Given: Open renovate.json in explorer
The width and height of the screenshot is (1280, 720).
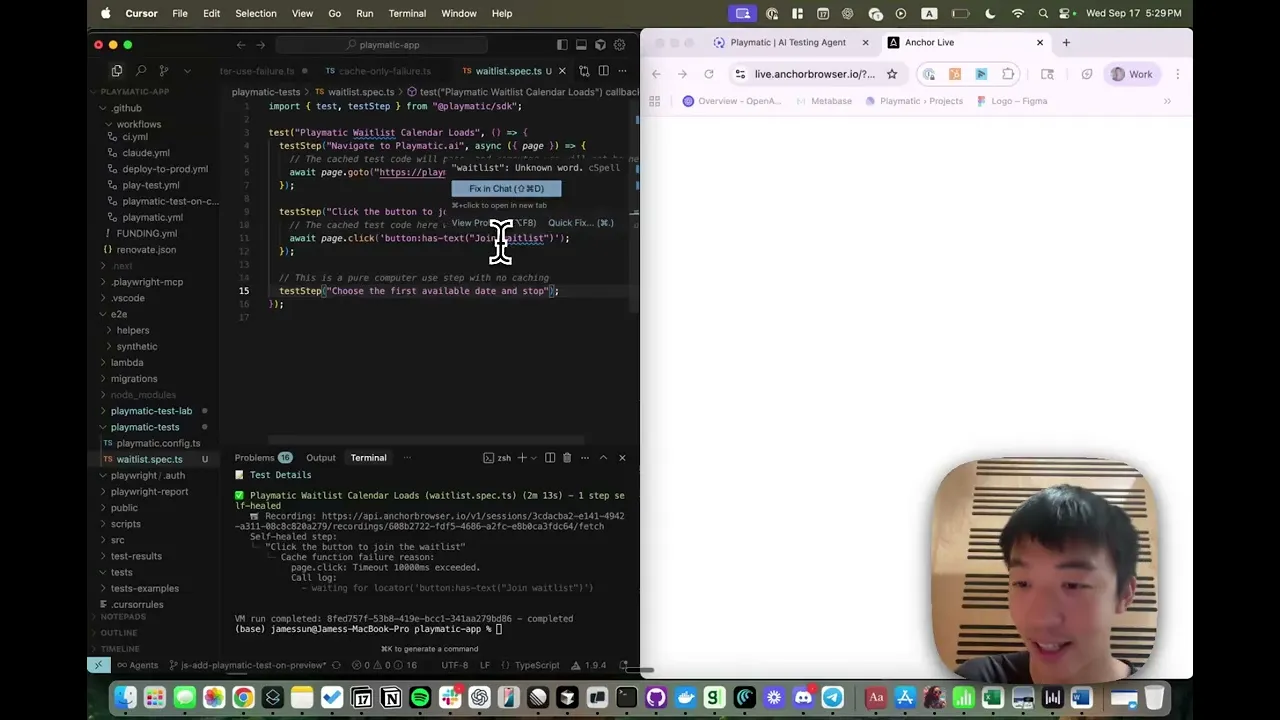Looking at the screenshot, I should (x=145, y=250).
